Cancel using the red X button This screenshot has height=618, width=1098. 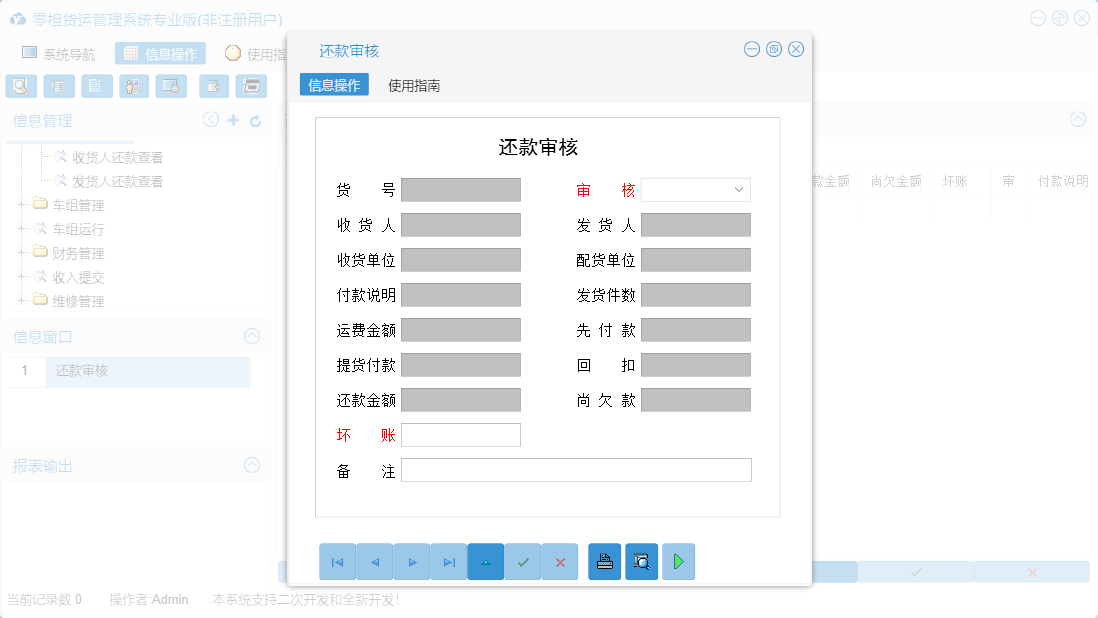(x=559, y=561)
